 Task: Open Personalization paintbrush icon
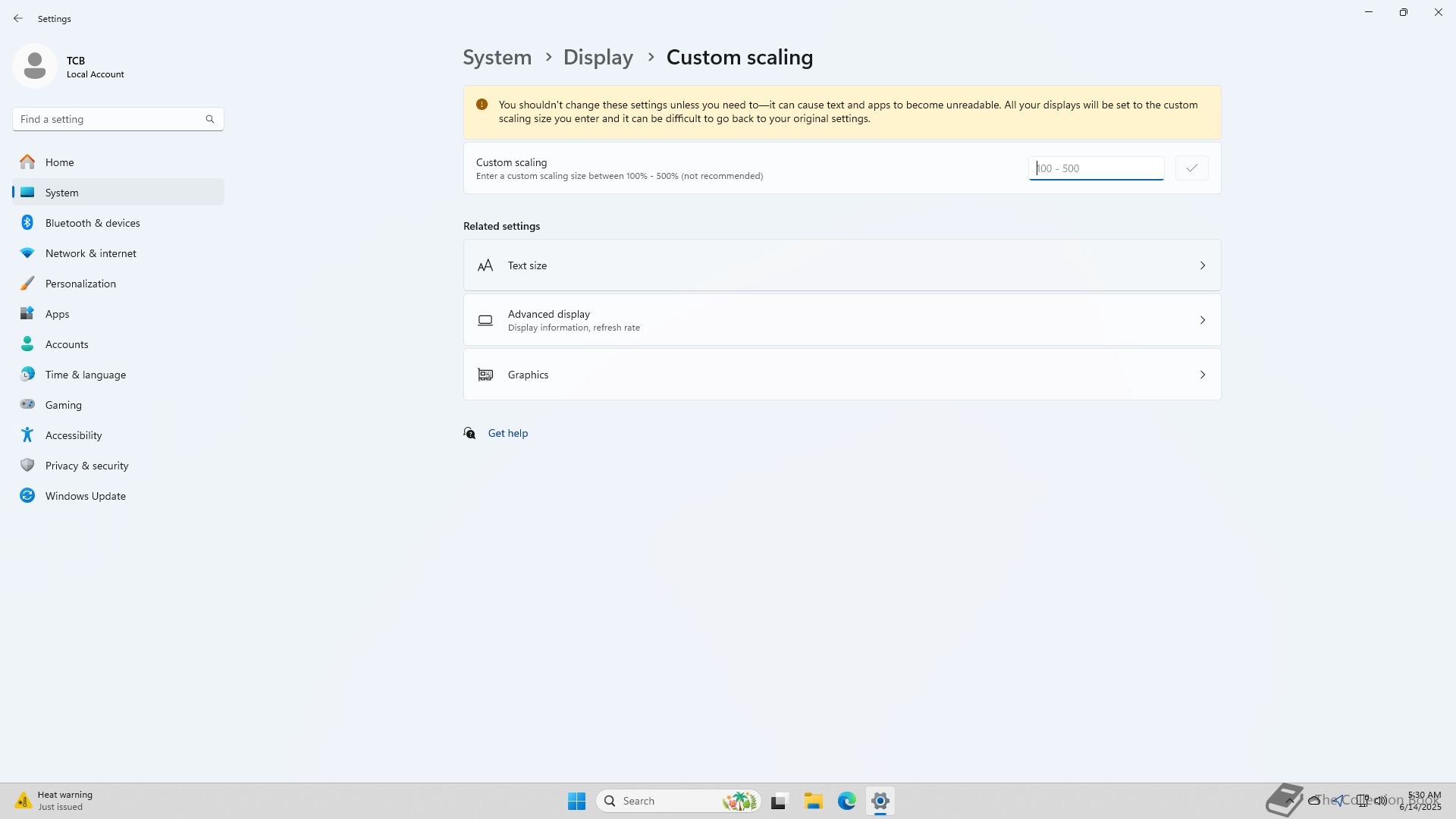[27, 284]
